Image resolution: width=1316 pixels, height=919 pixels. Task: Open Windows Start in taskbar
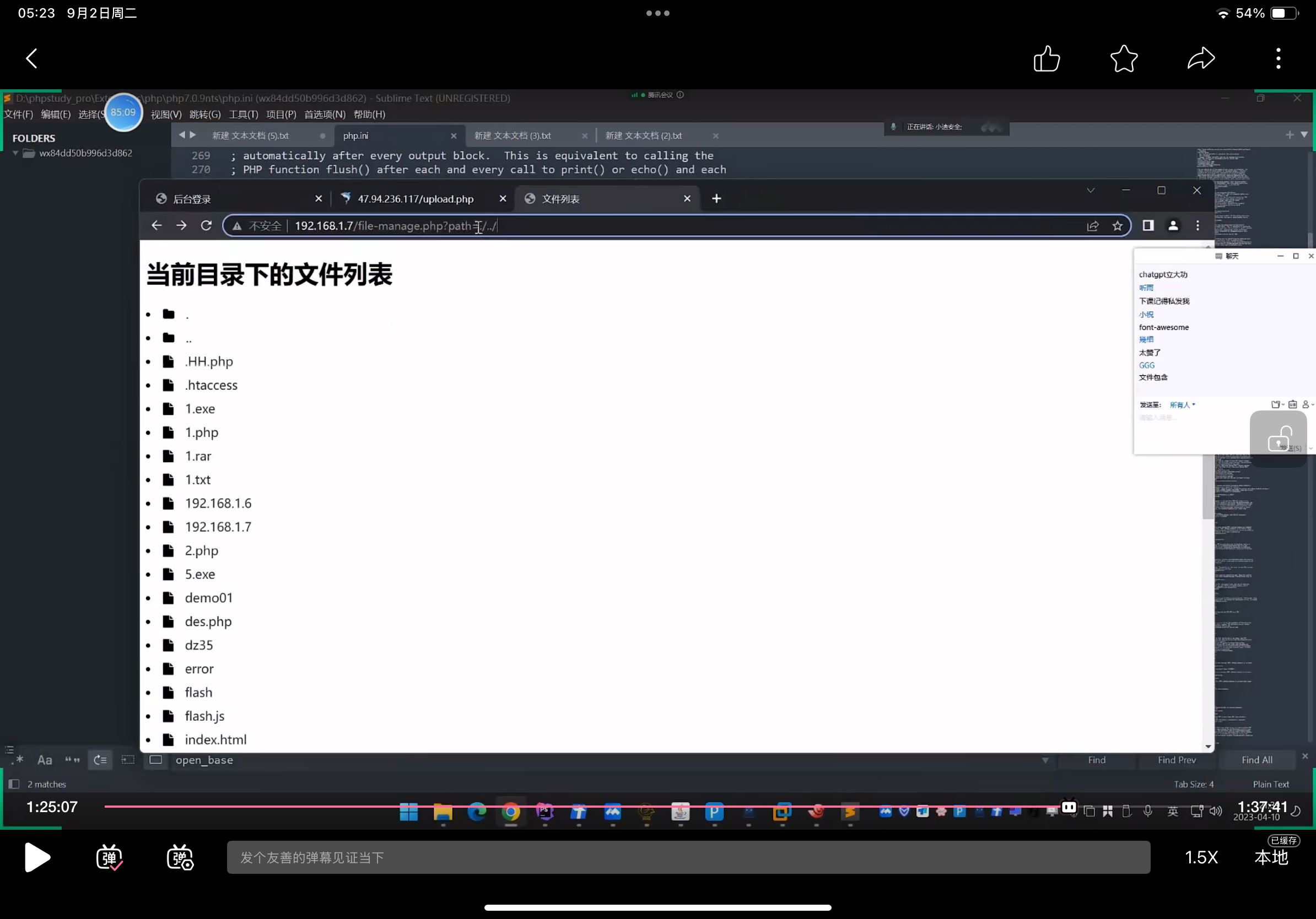[x=409, y=812]
